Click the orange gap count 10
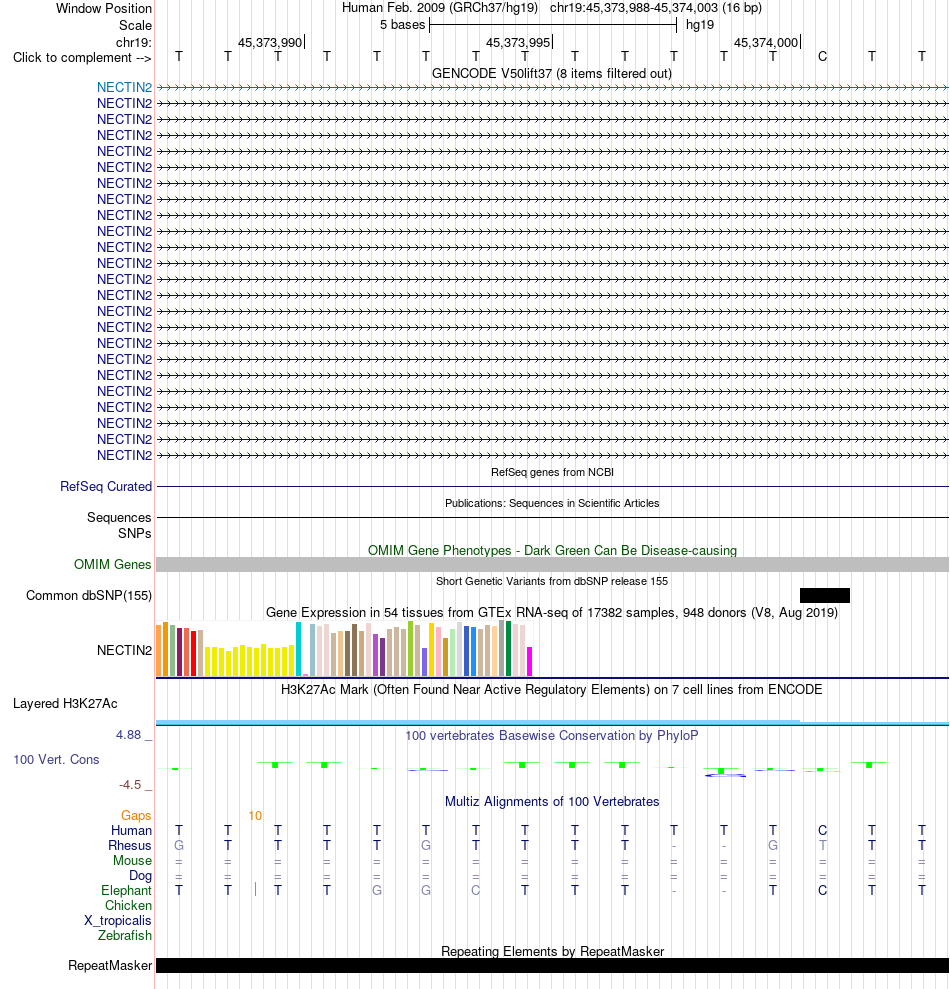The width and height of the screenshot is (950, 989). [255, 816]
